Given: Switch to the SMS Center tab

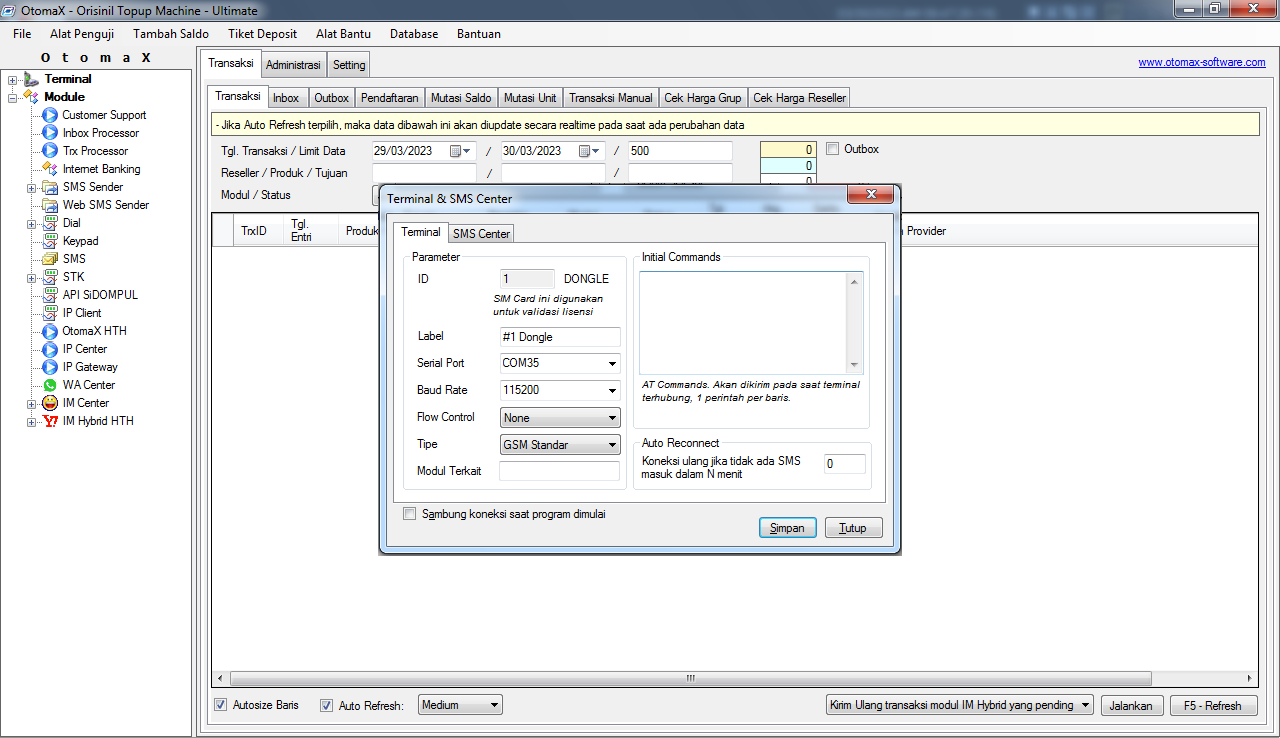Looking at the screenshot, I should 481,234.
